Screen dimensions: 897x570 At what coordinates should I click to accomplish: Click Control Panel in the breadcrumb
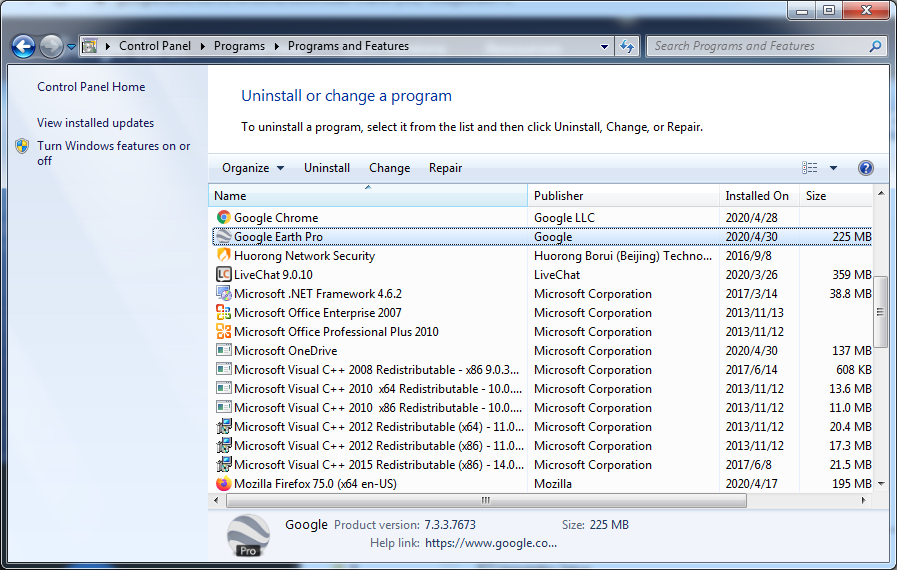(x=155, y=46)
